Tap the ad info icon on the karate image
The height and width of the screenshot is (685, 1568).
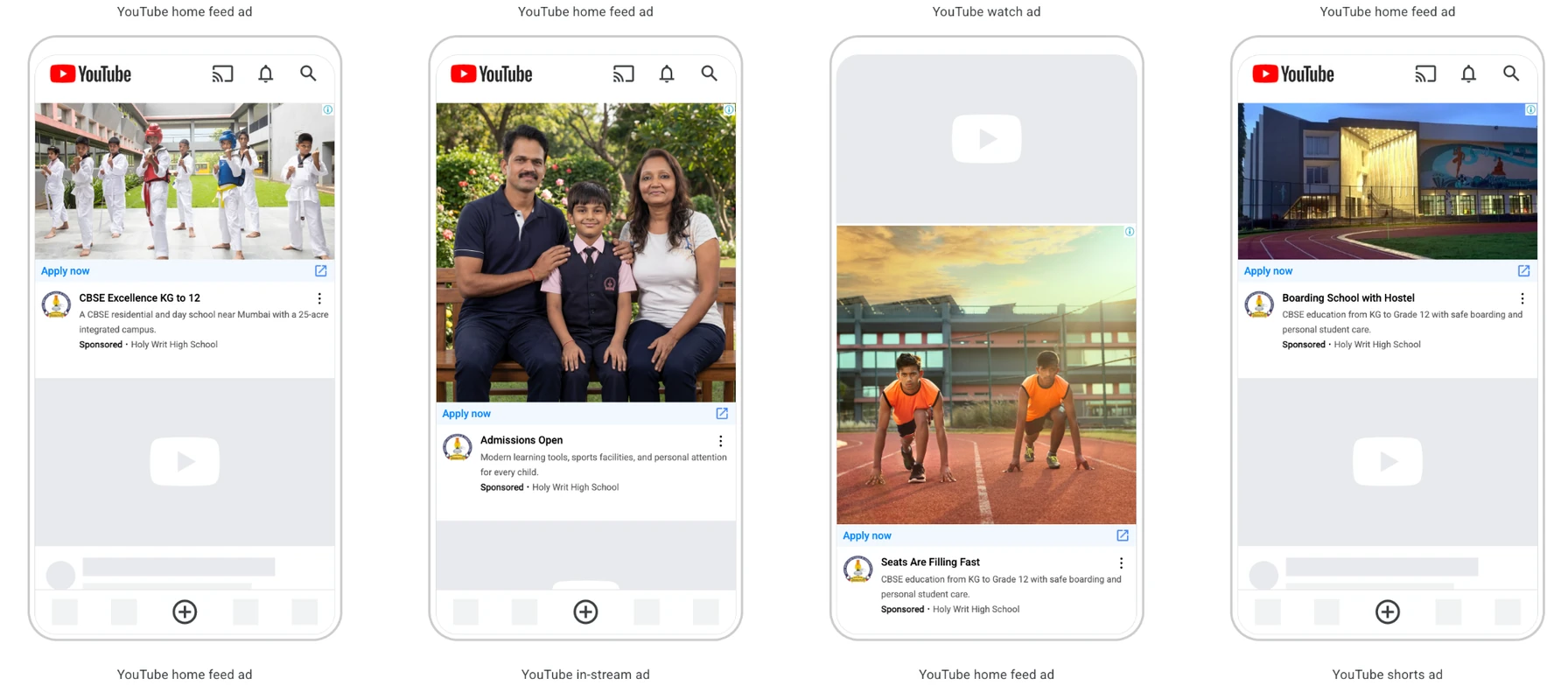(x=328, y=109)
